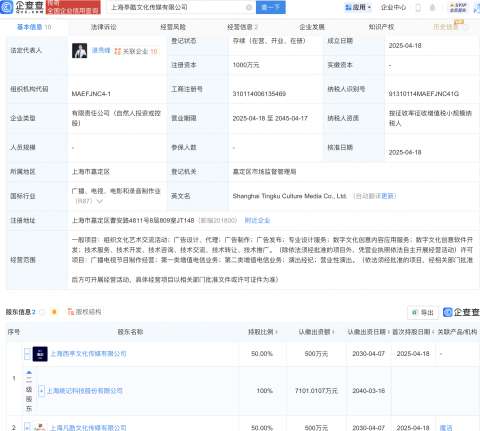Switch to 基本信息 tab
Image resolution: width=480 pixels, height=431 pixels.
click(x=34, y=27)
